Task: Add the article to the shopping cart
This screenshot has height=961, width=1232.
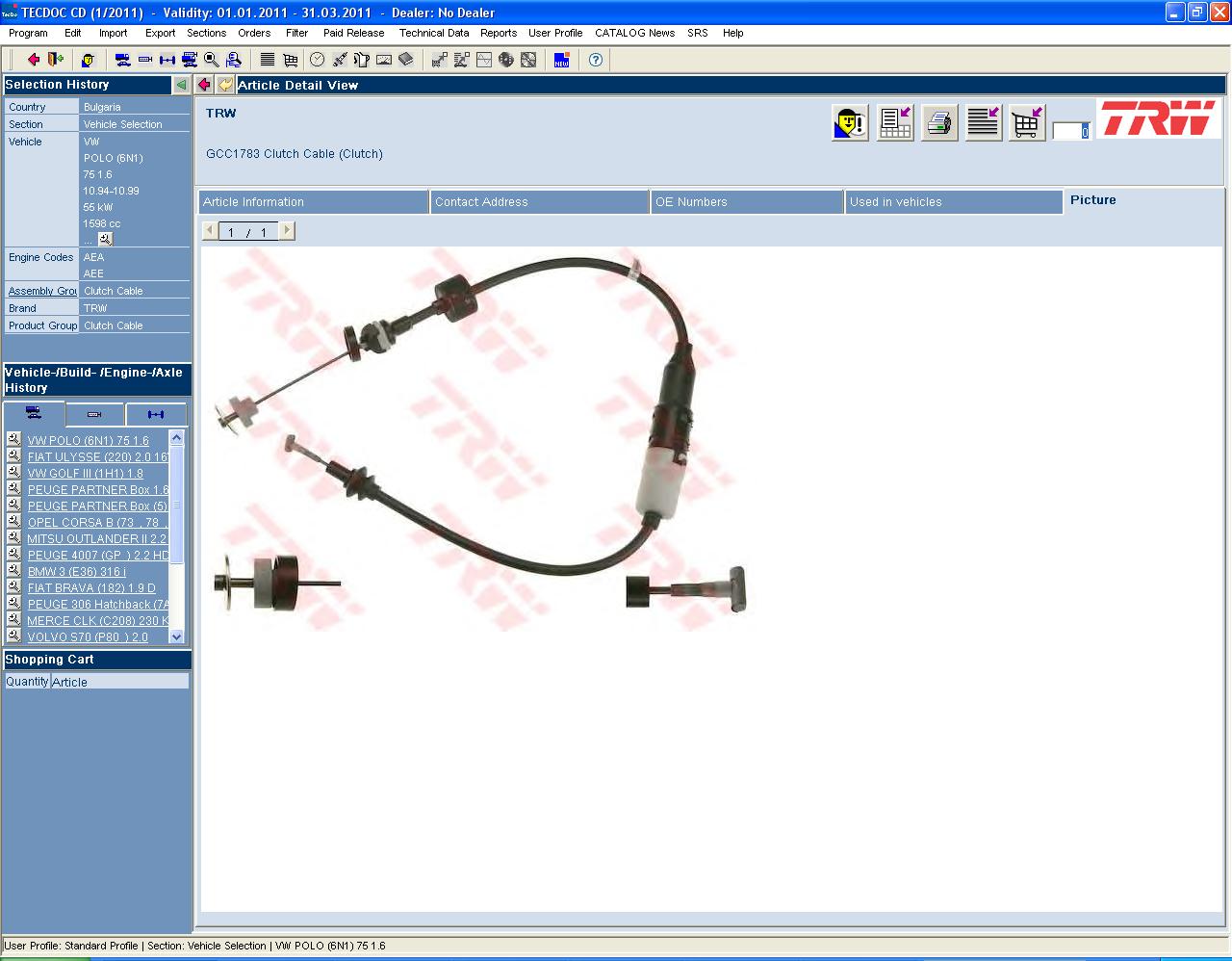Action: tap(1027, 123)
